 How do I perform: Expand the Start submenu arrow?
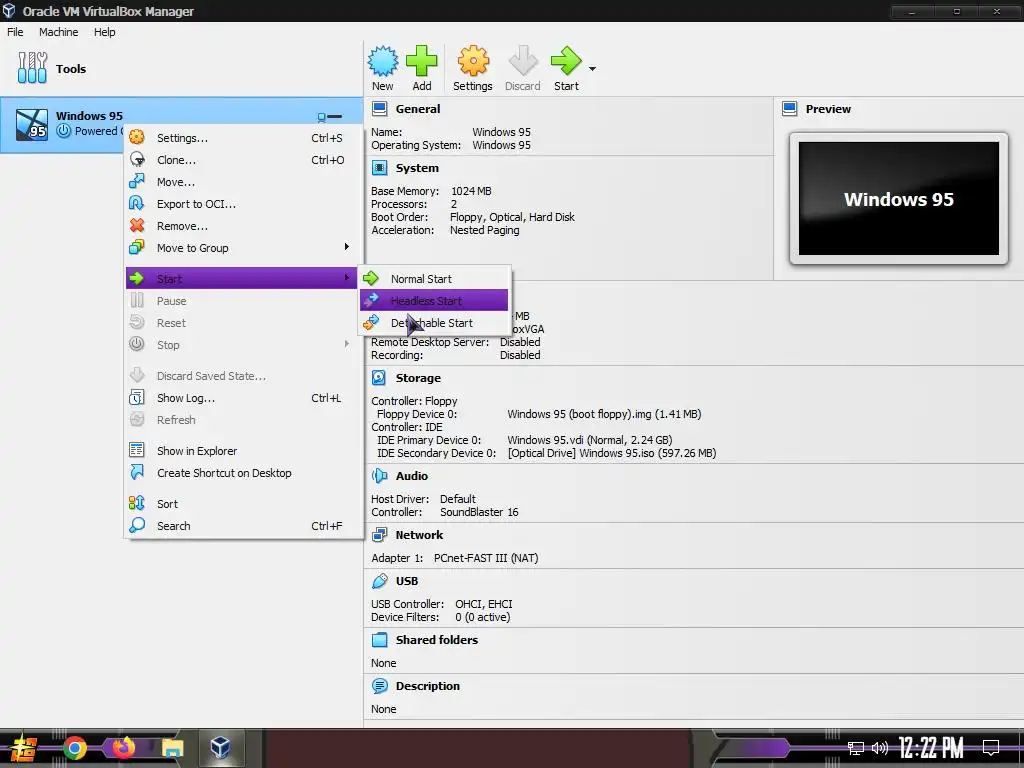[347, 278]
